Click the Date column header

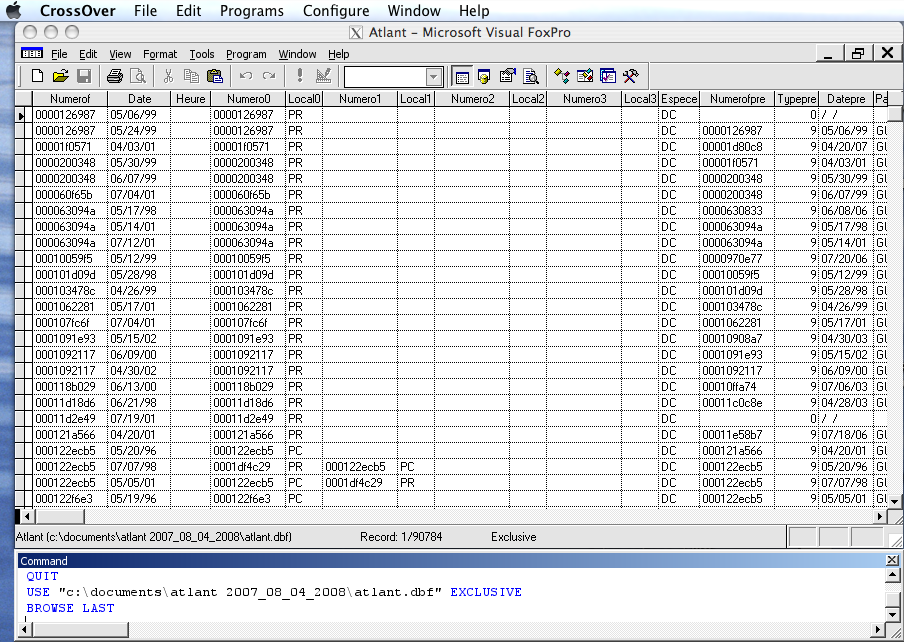coord(139,99)
